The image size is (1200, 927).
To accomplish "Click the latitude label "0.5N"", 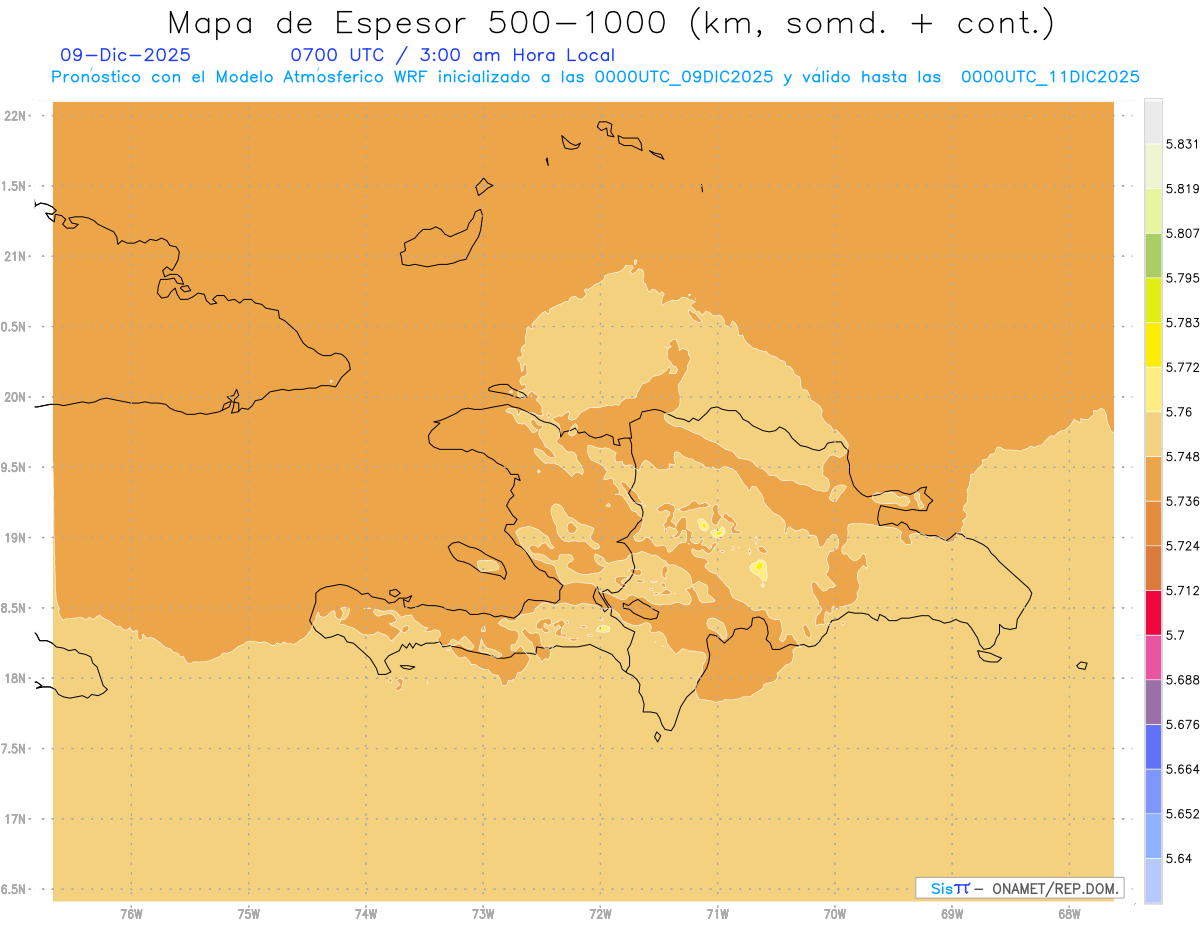I will click(x=15, y=327).
